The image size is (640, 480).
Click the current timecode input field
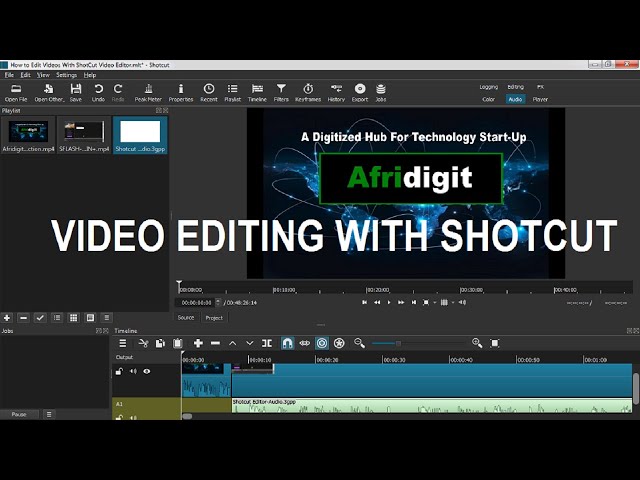pos(196,303)
